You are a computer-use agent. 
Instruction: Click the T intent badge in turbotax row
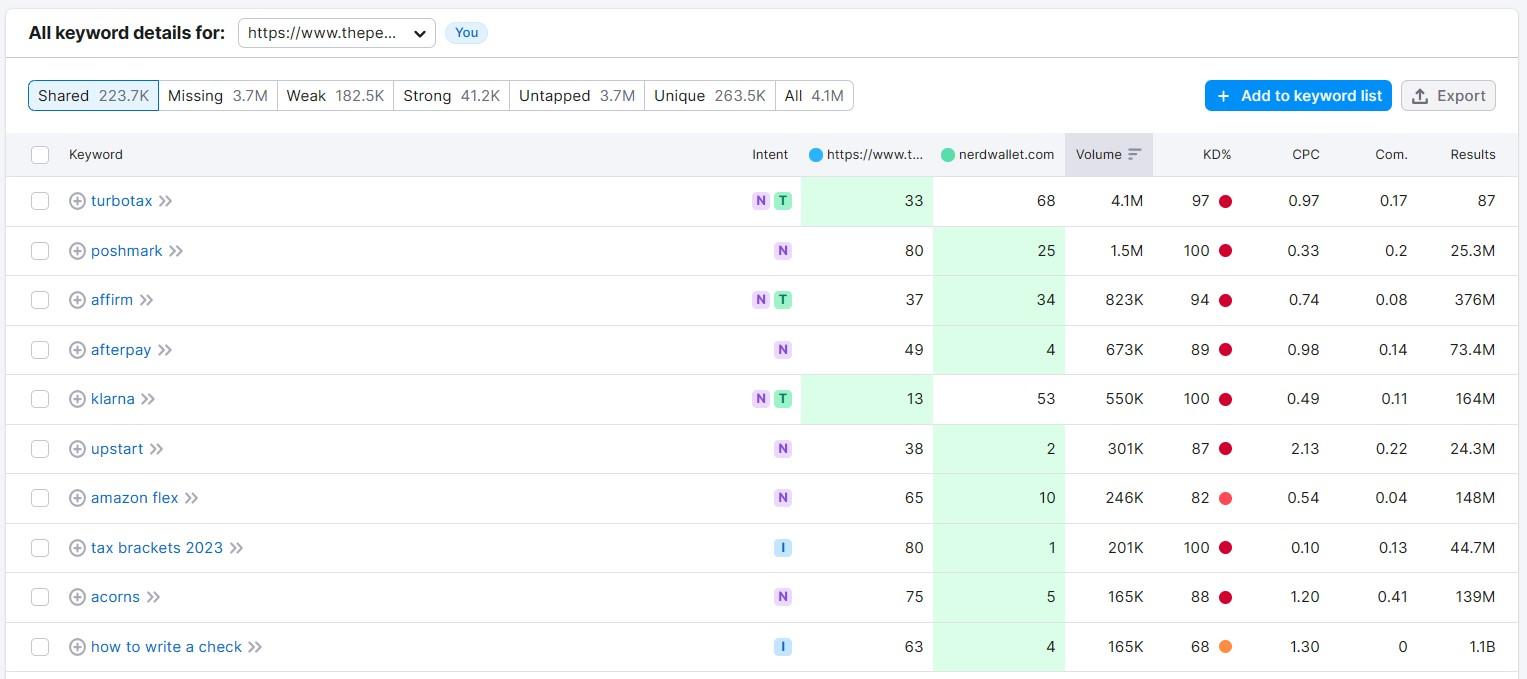click(783, 201)
